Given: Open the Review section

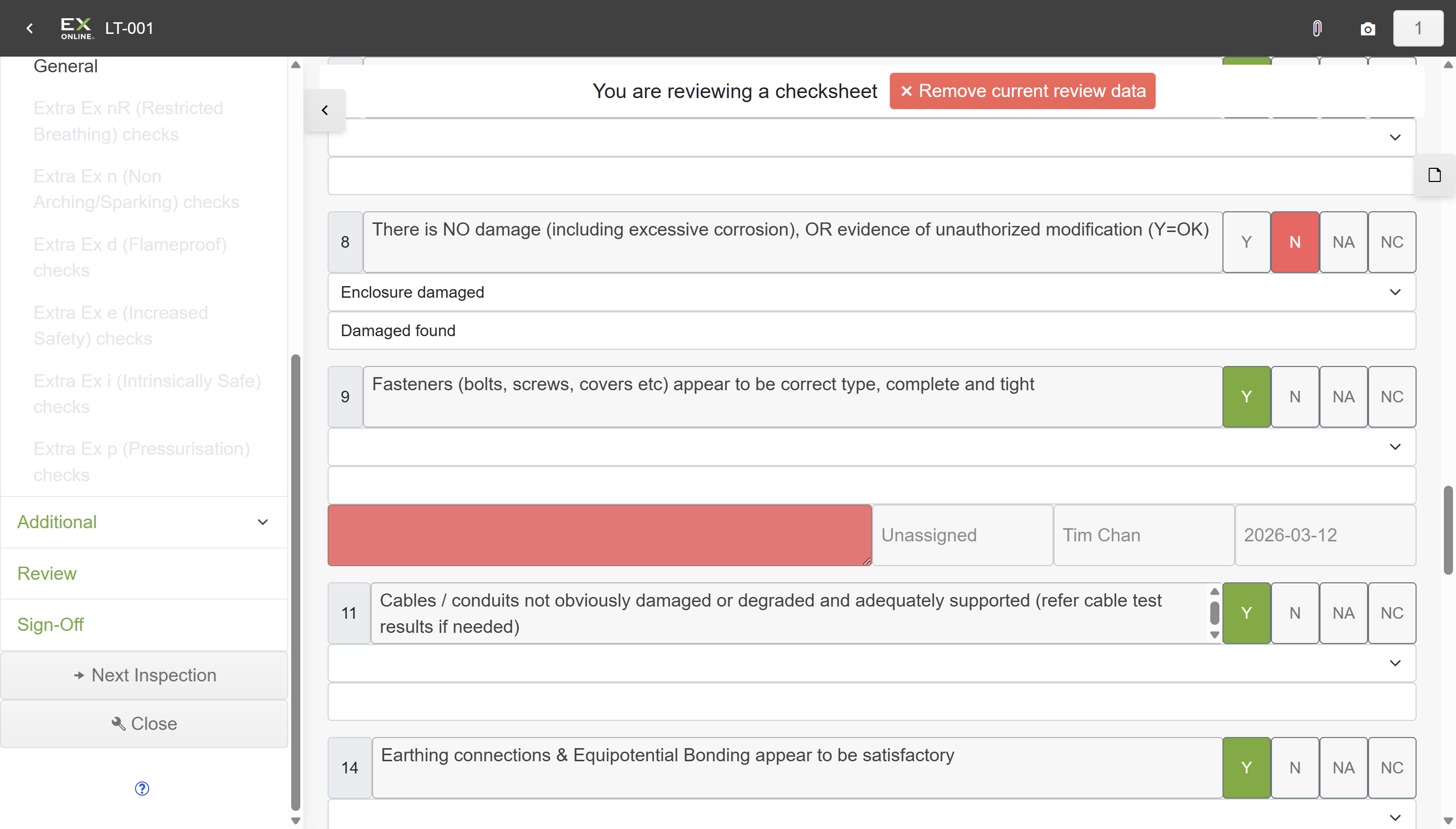Looking at the screenshot, I should [x=144, y=573].
